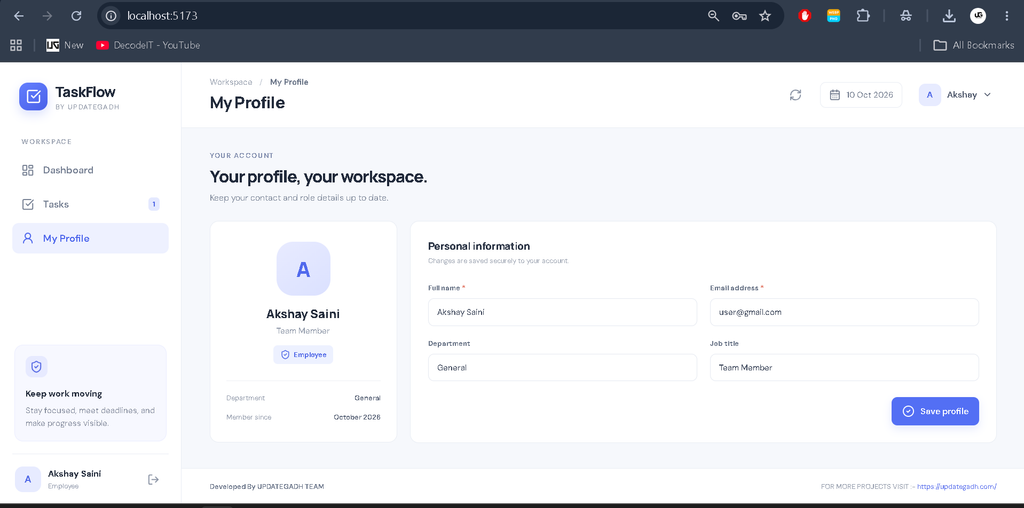The image size is (1024, 508).
Task: Click the logout icon in sidebar footer
Action: click(153, 479)
